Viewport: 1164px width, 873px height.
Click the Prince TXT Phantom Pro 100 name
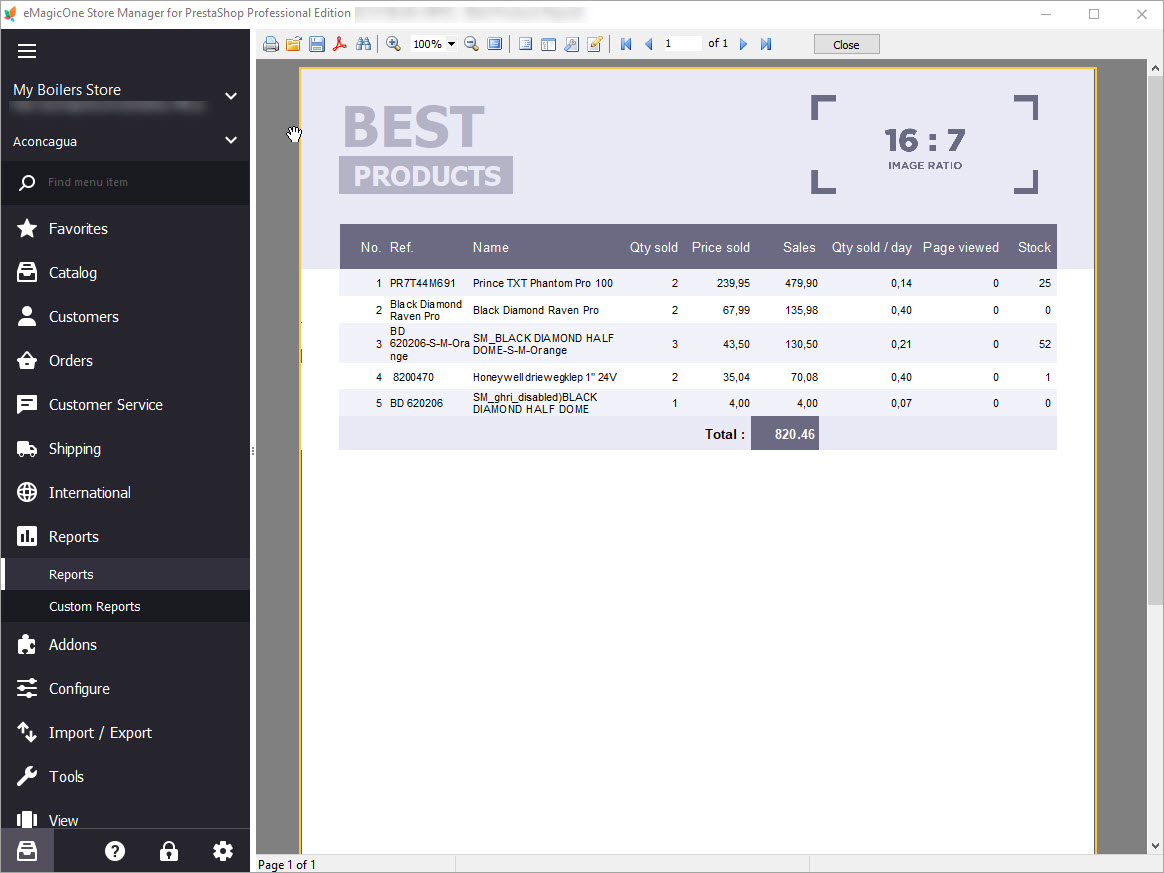(x=543, y=283)
